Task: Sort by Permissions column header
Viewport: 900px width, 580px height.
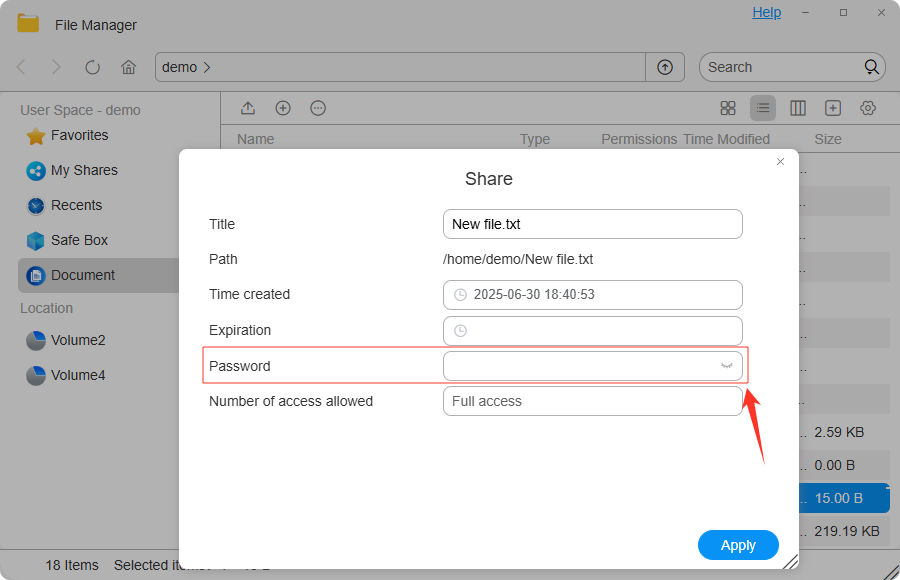Action: 639,139
